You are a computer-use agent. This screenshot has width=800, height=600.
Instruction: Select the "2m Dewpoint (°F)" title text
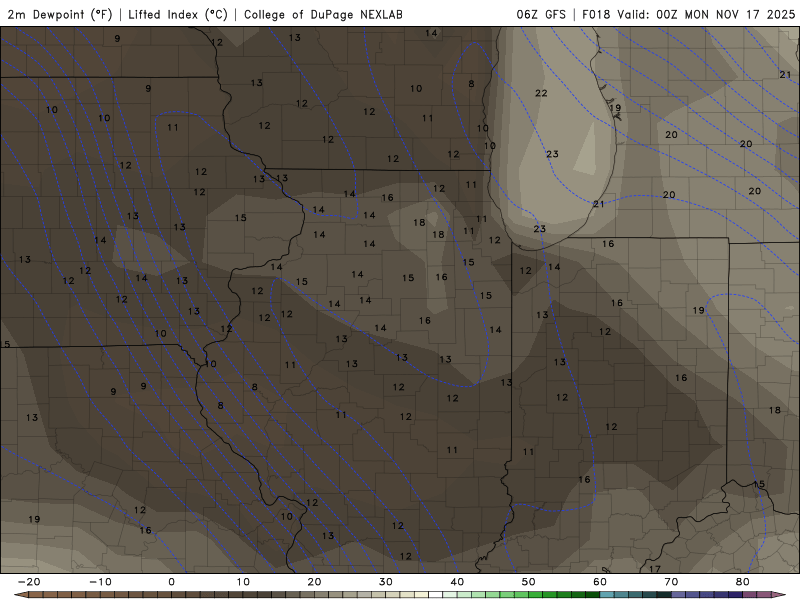pyautogui.click(x=60, y=14)
